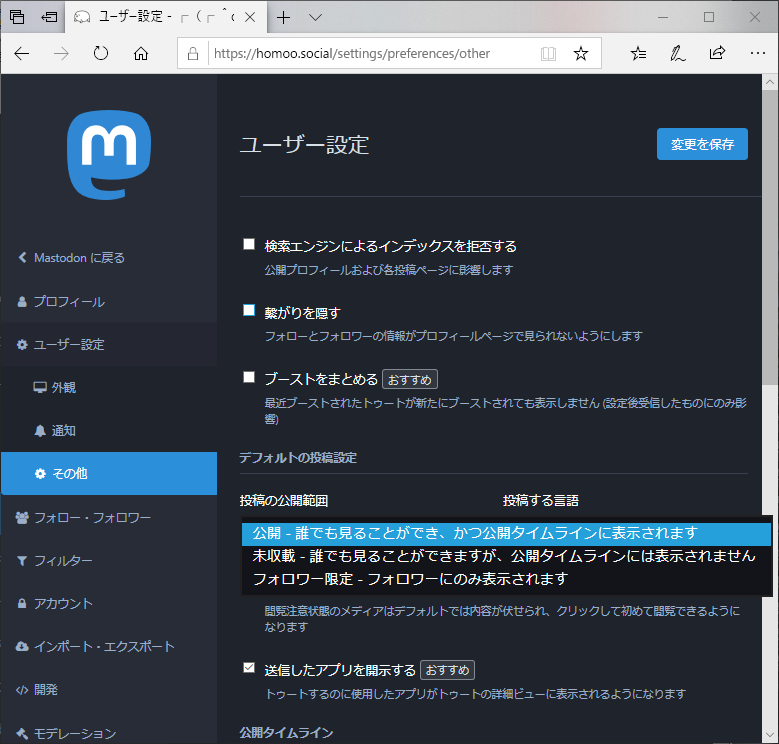
Task: Open the favorites hub icon
Action: (640, 53)
